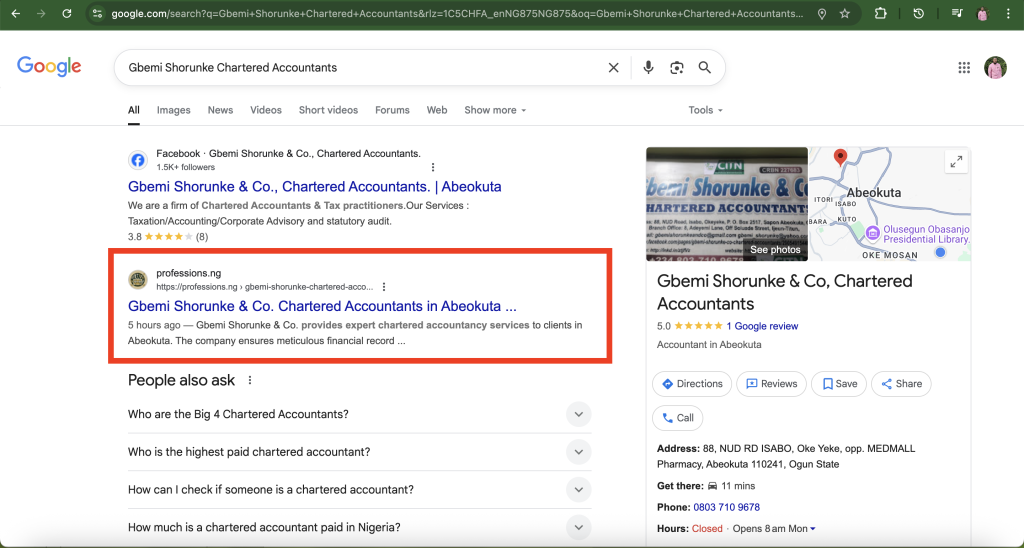Click the search query input field
The width and height of the screenshot is (1024, 548).
[362, 67]
